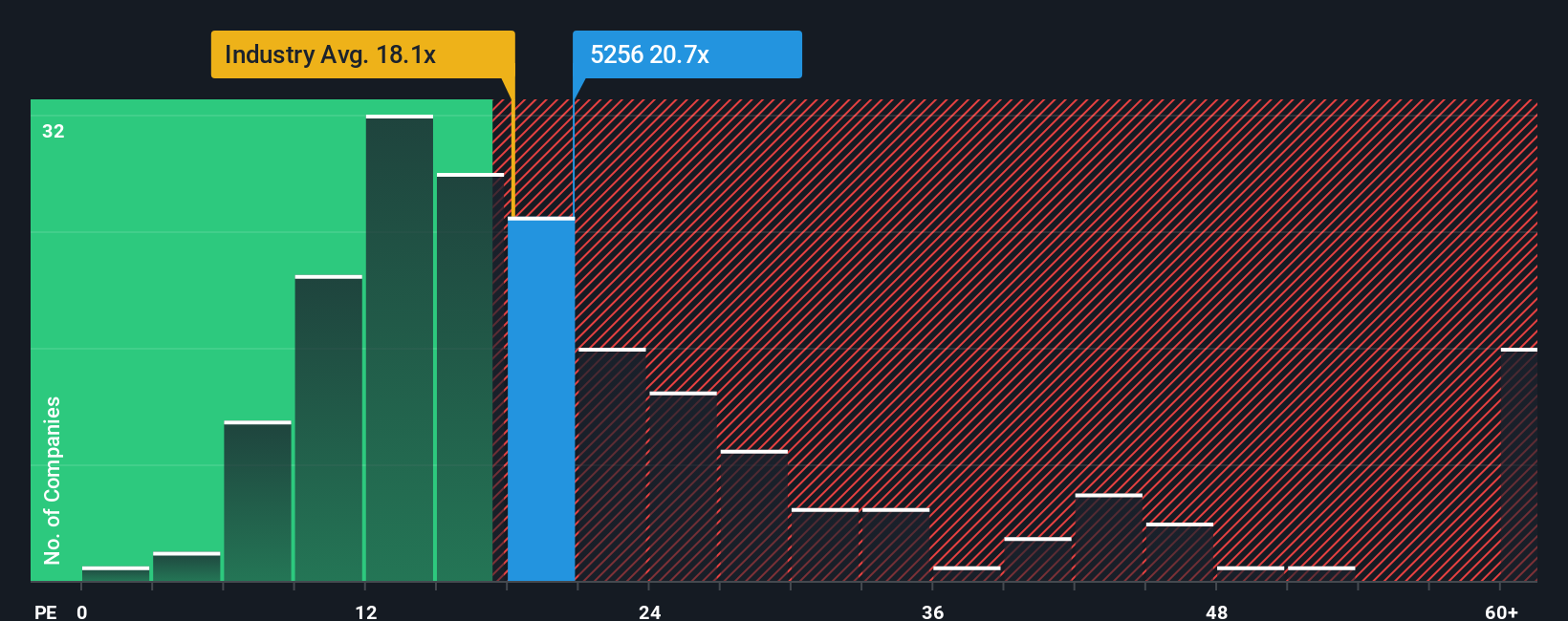Click the 32 y-axis value label
The height and width of the screenshot is (621, 1568).
pos(54,132)
